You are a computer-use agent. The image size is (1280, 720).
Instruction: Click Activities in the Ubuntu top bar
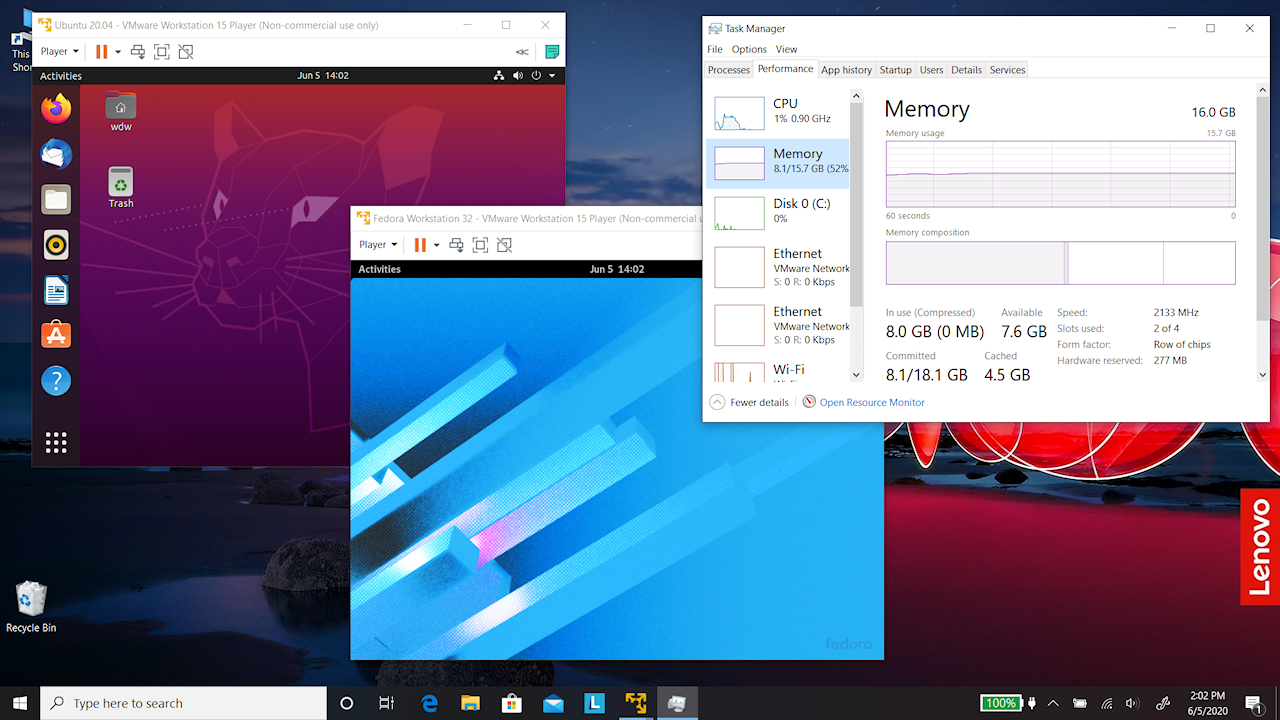point(61,76)
